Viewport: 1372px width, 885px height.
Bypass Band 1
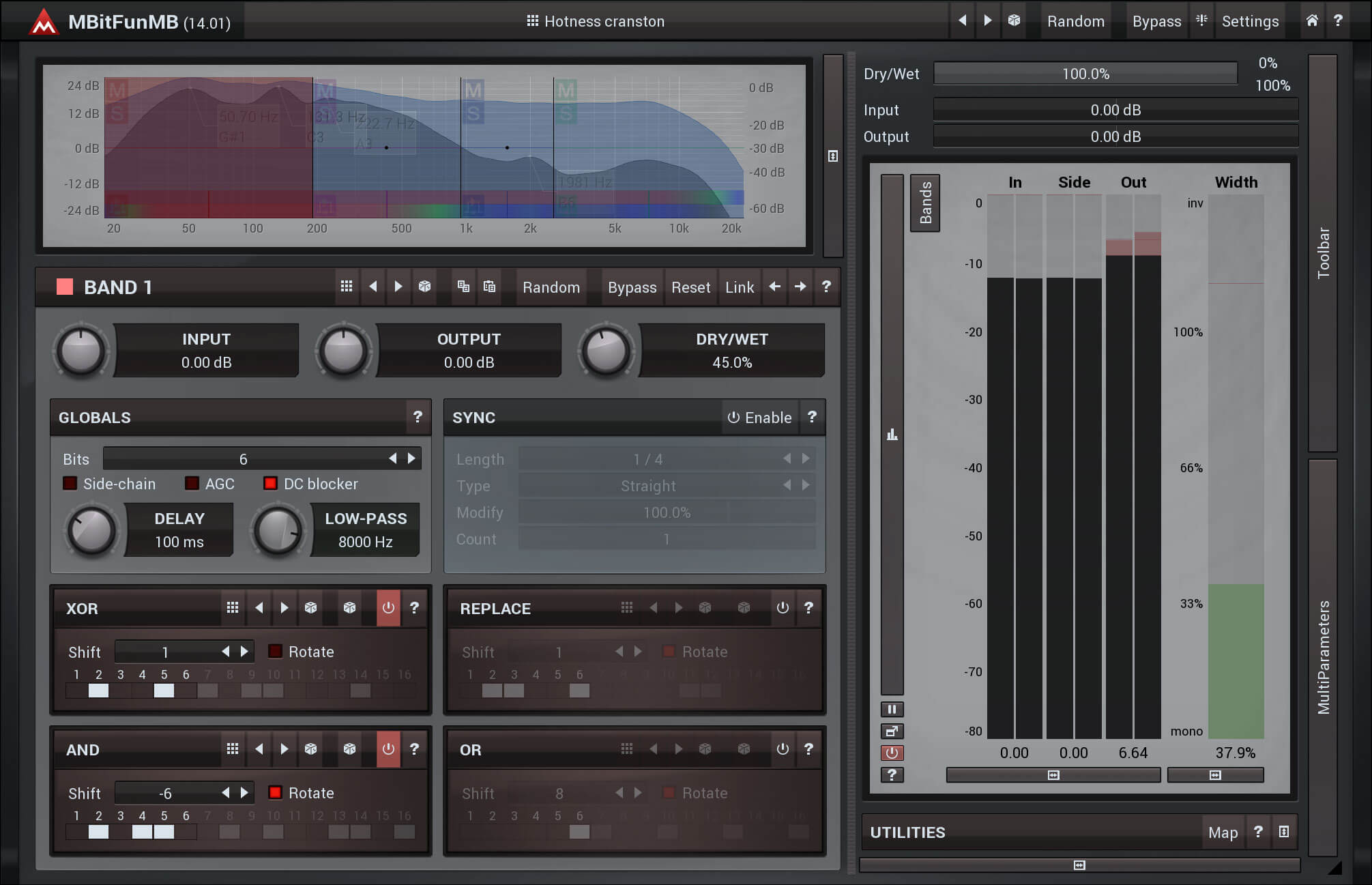point(632,287)
